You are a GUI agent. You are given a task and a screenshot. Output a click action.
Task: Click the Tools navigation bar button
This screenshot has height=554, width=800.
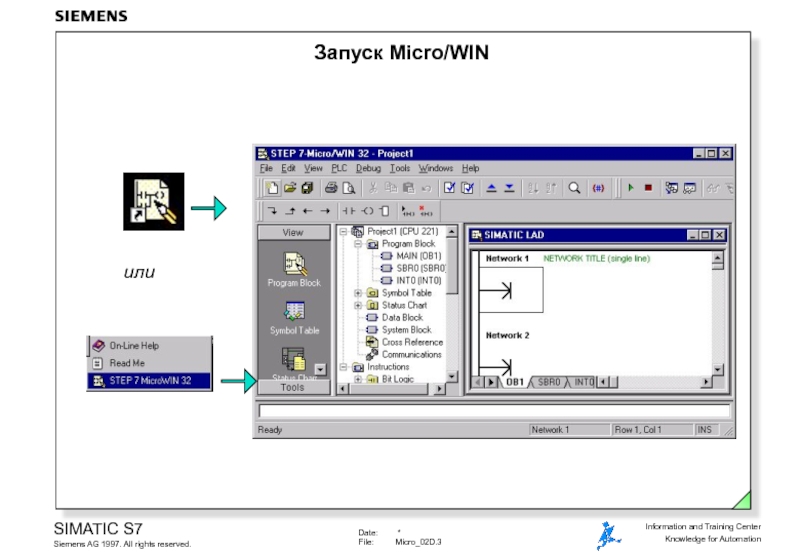click(x=293, y=388)
